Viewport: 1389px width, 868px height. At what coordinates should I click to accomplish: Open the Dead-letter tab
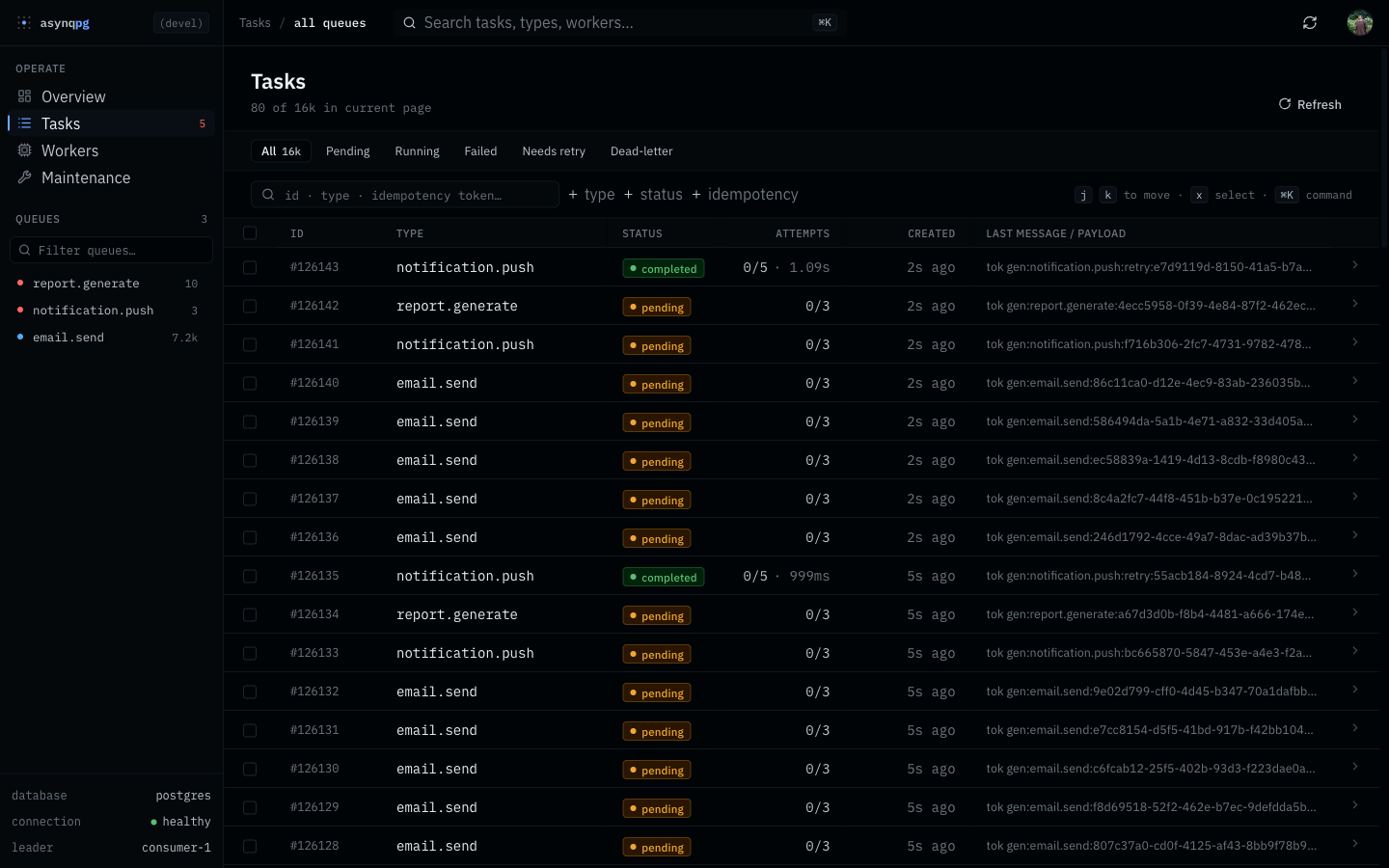coord(641,151)
